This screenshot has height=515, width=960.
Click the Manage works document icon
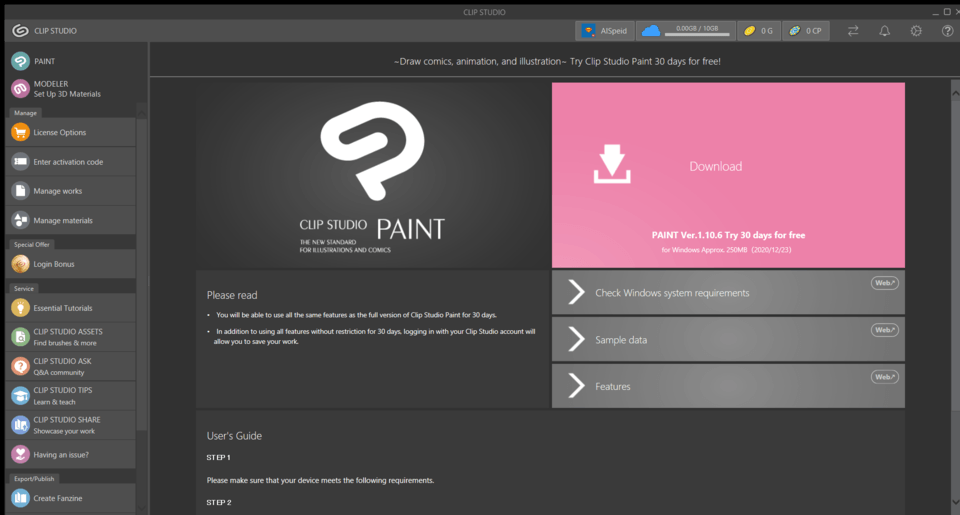(20, 191)
